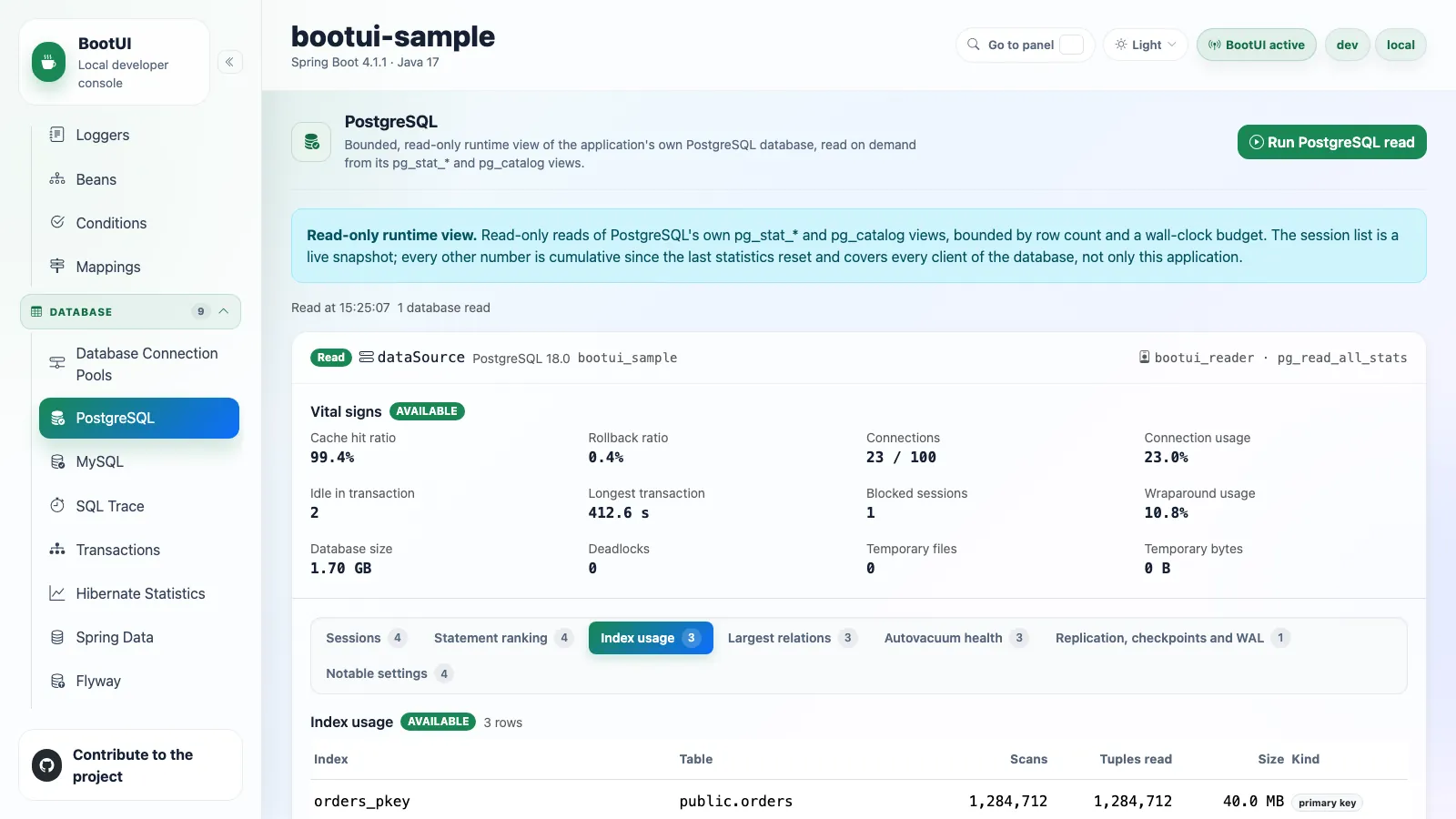Screen dimensions: 1456x819
Task: Open the Sessions tab
Action: (x=366, y=638)
